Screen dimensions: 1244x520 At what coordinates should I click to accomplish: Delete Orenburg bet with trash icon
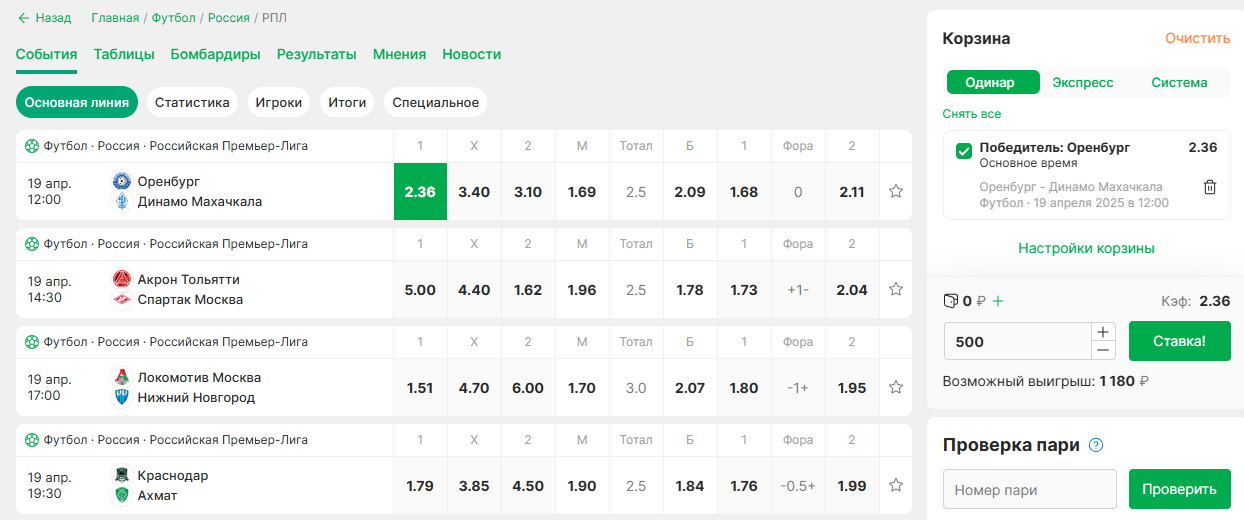[1209, 187]
